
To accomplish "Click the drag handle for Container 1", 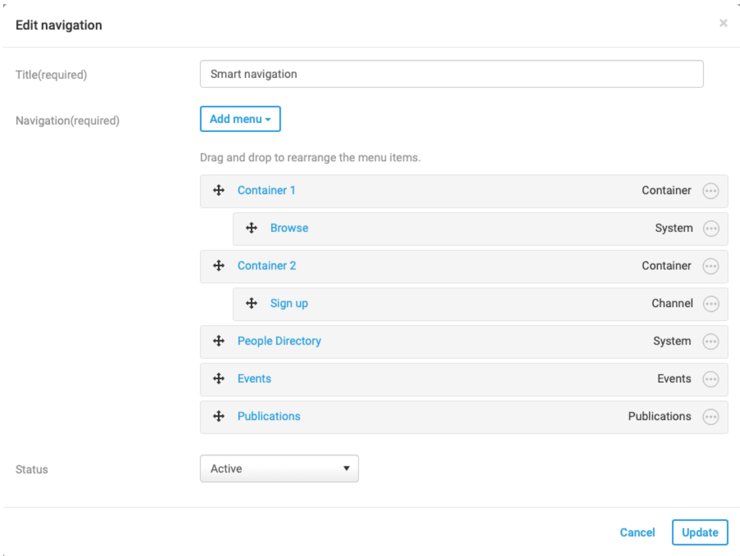I will coord(218,191).
